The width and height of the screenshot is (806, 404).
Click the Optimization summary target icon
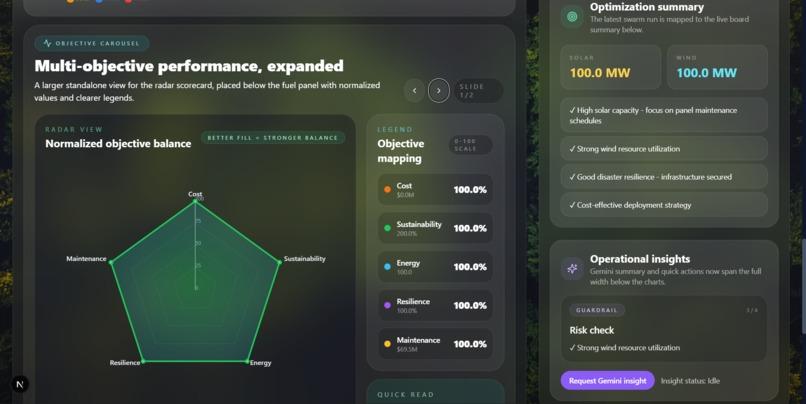point(572,17)
